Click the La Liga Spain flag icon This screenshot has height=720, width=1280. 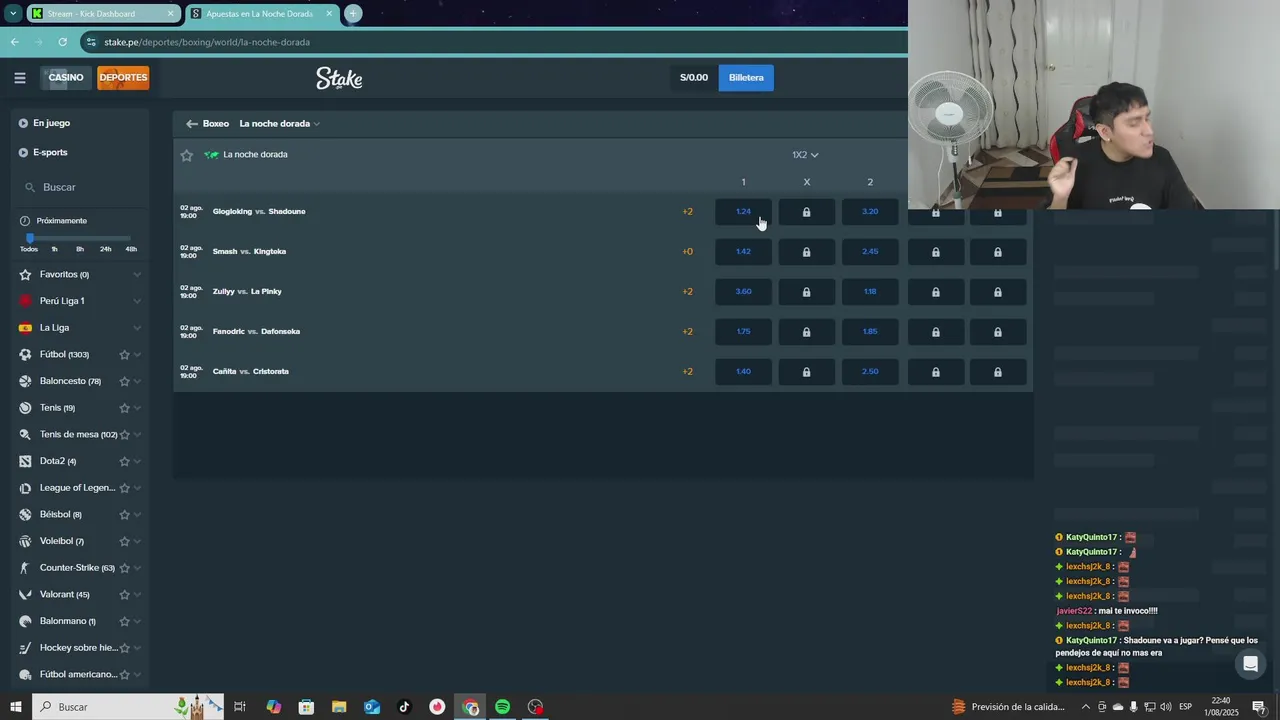pos(25,328)
